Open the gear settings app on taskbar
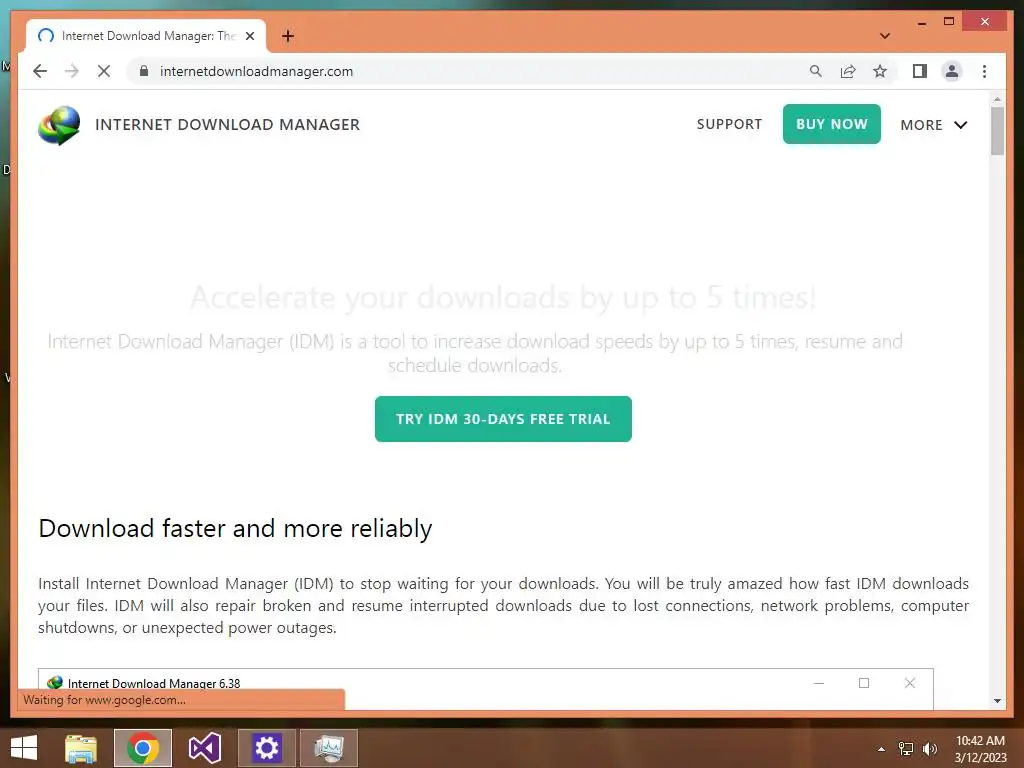 (266, 748)
